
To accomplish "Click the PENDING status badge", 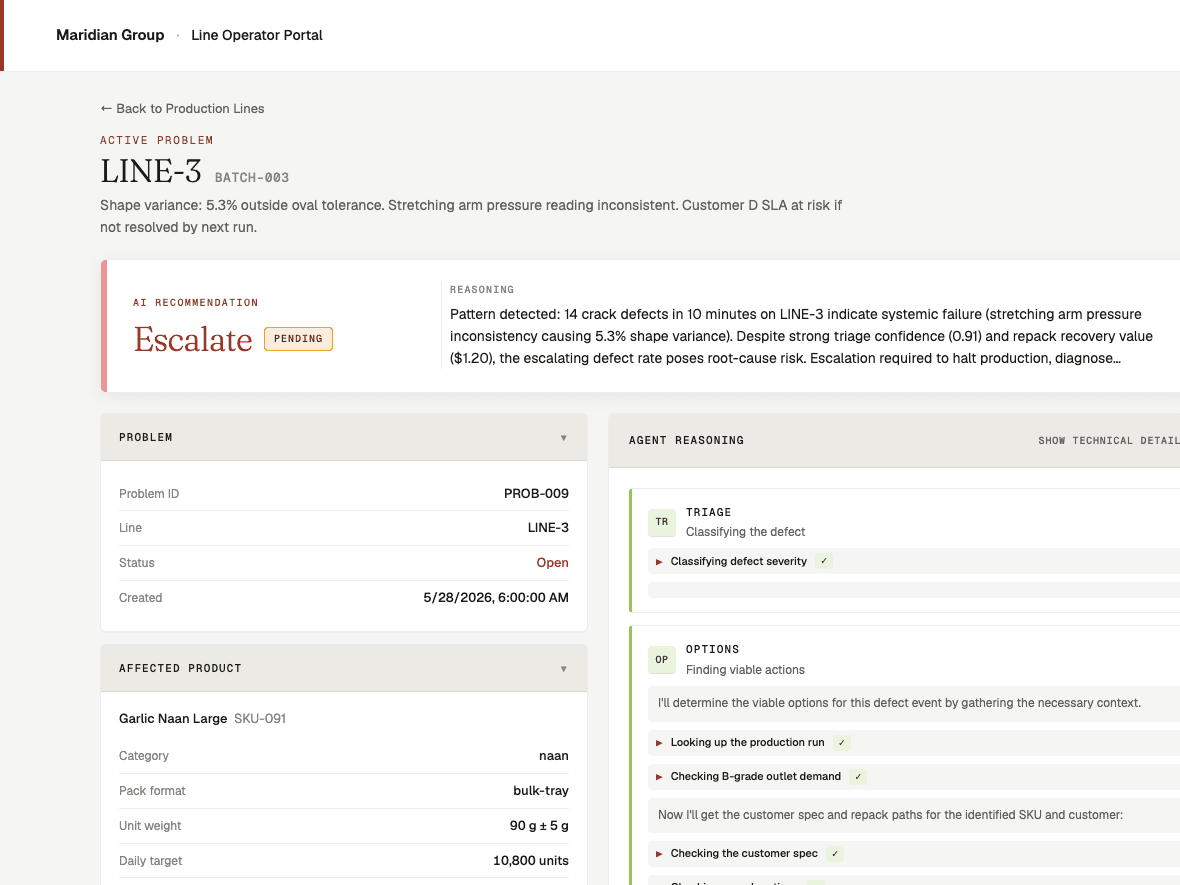I will coord(298,339).
